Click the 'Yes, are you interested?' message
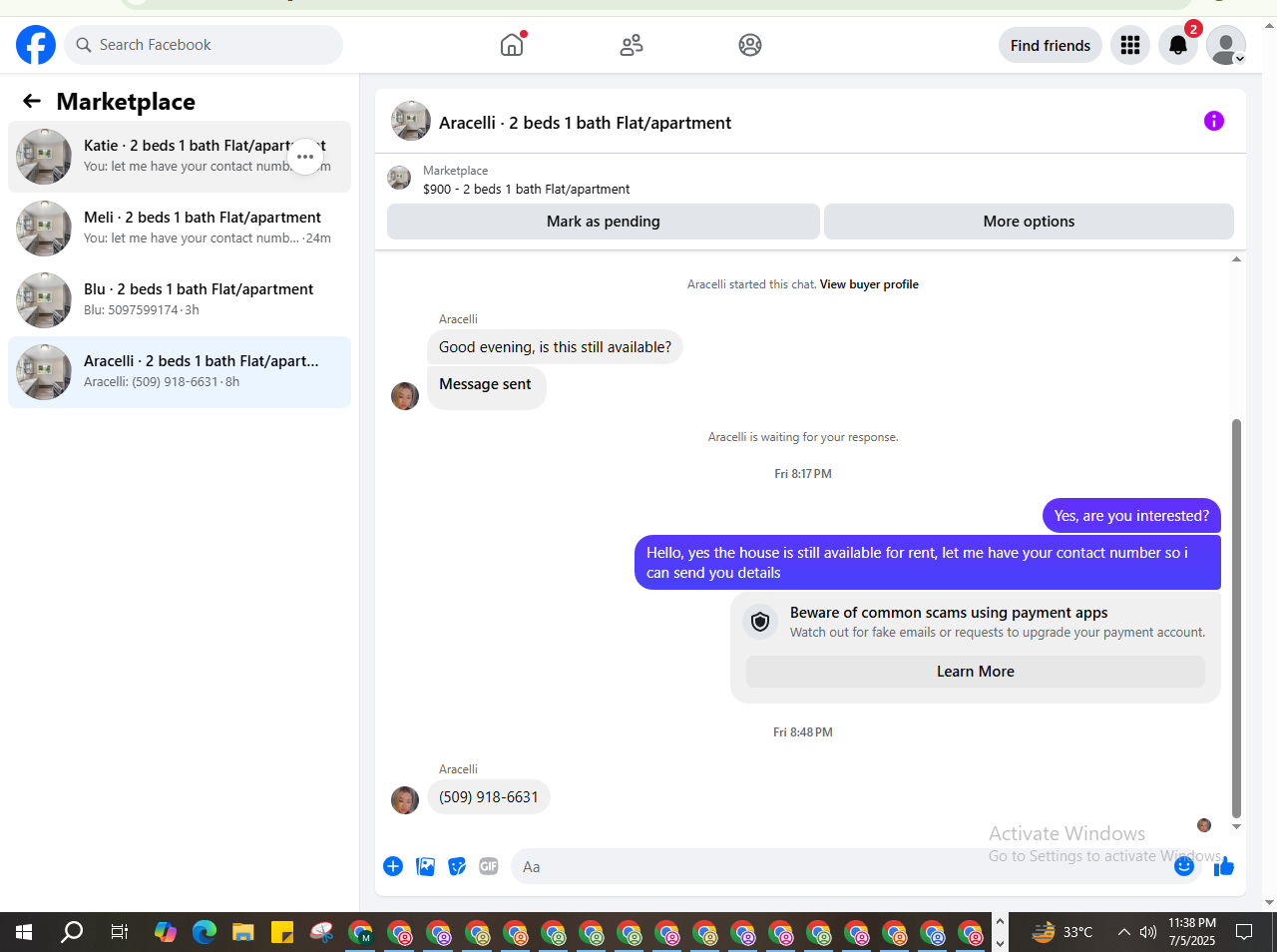The image size is (1277, 952). point(1131,516)
